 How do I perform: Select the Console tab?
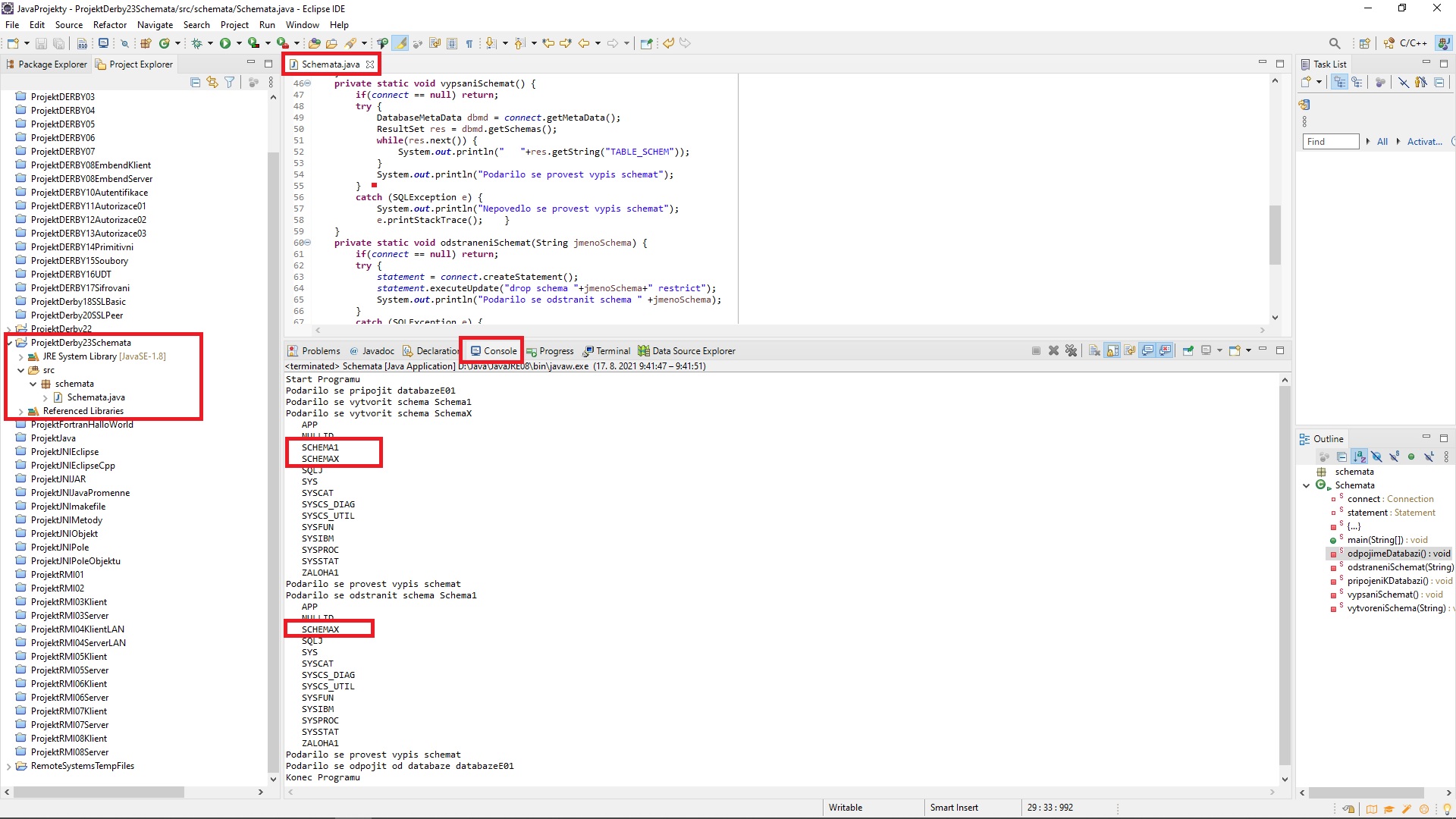point(500,350)
